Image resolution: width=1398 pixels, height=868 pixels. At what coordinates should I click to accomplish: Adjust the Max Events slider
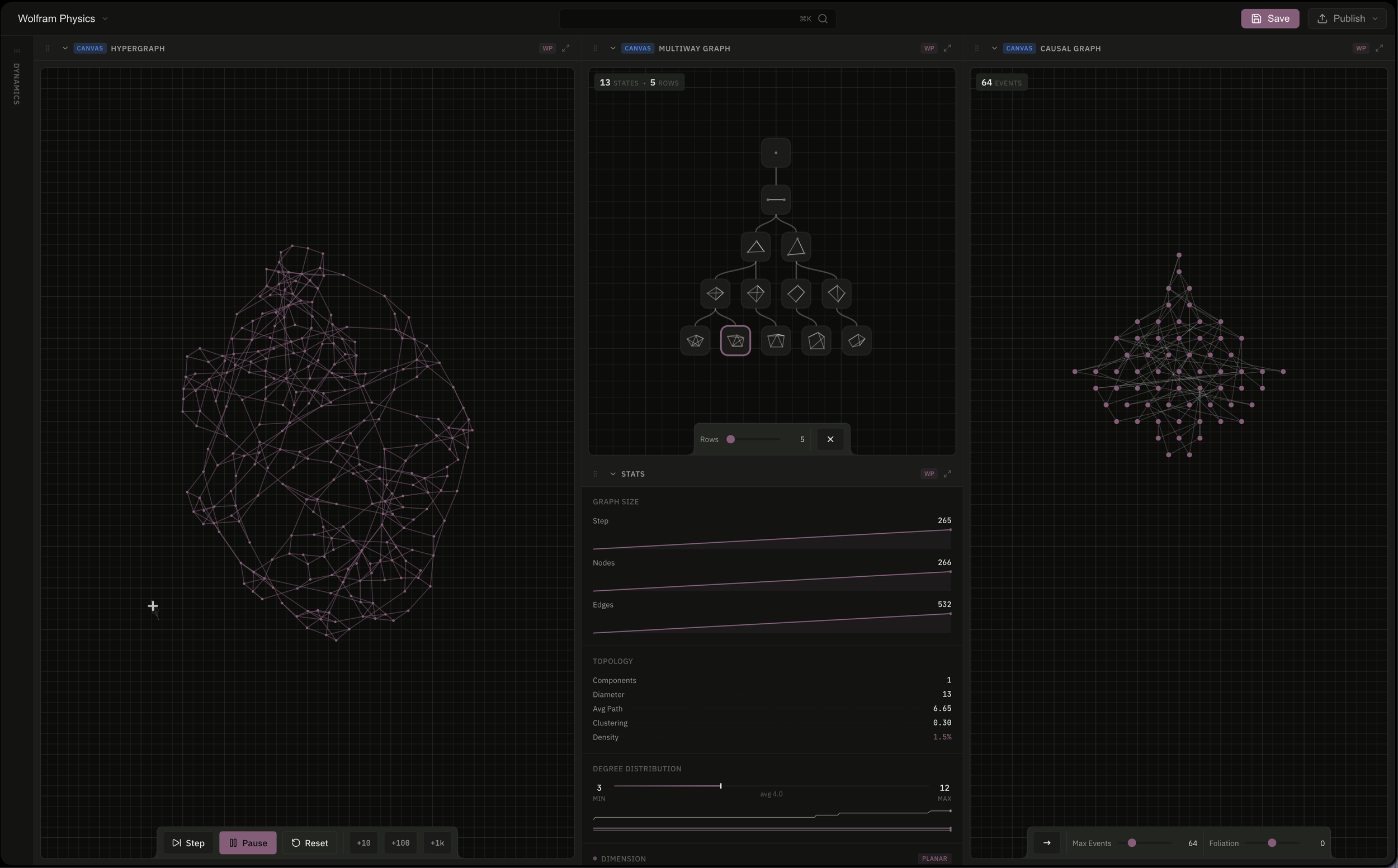pyautogui.click(x=1131, y=843)
